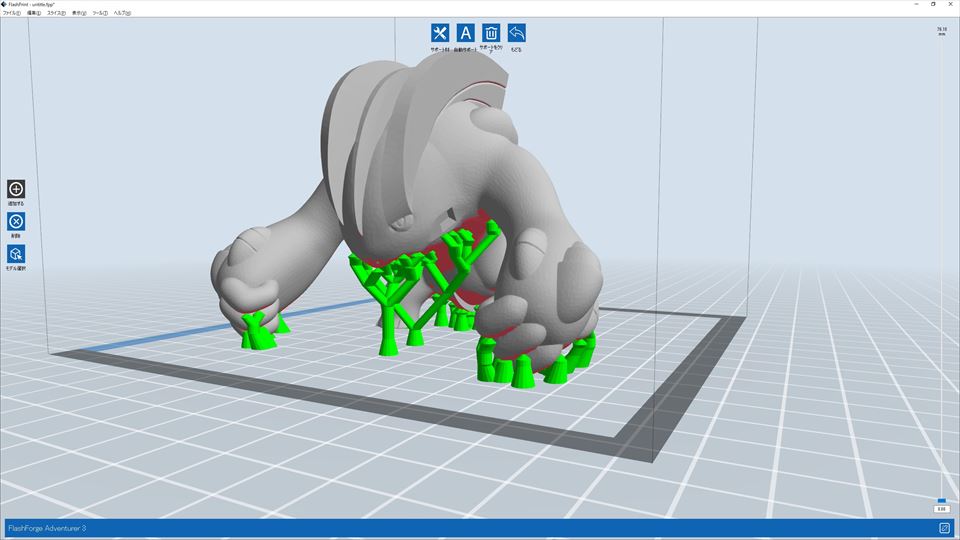
Task: Open the スライス (Slice) menu
Action: pos(56,13)
